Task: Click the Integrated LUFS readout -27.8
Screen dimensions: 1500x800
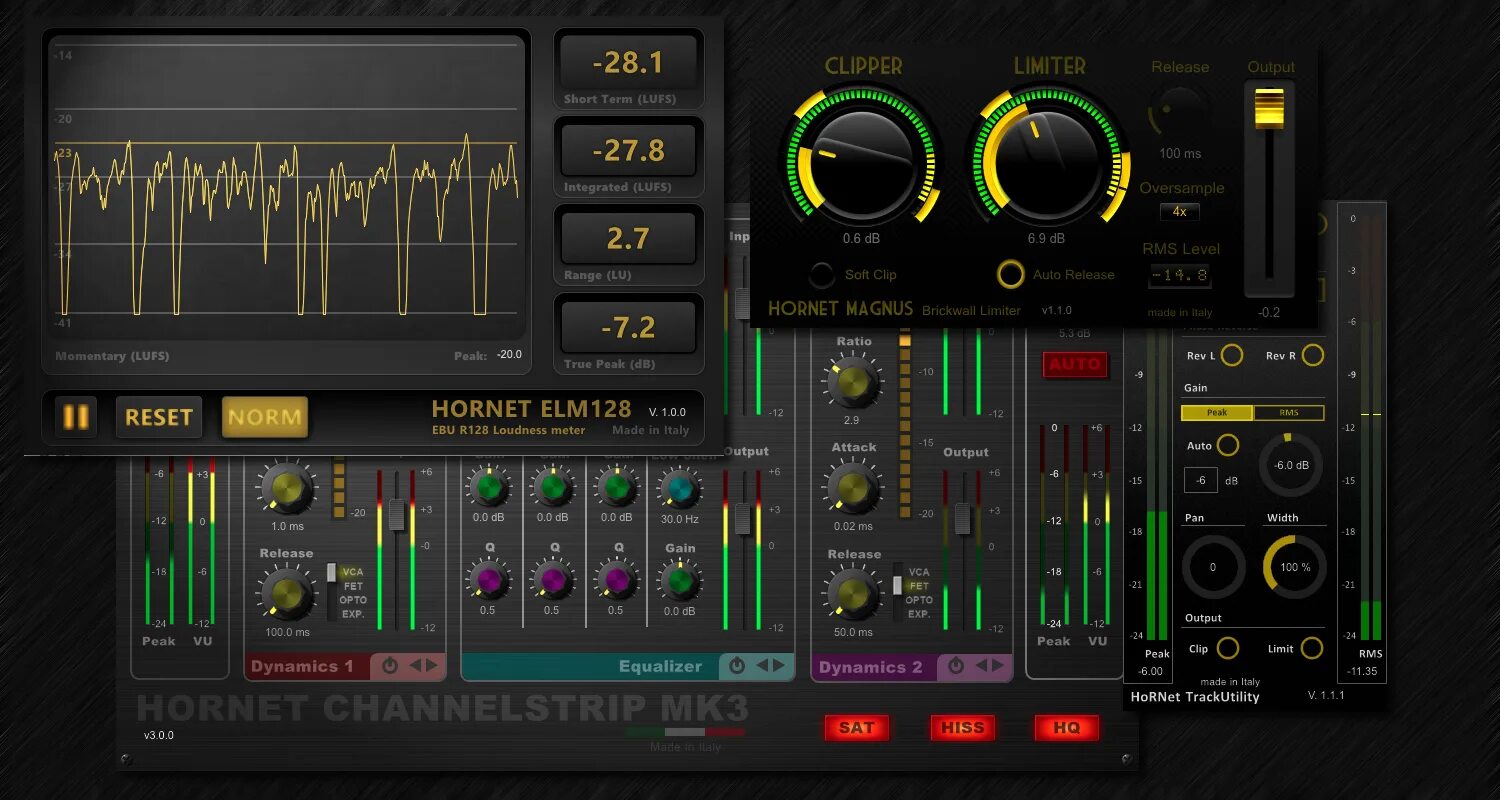Action: pyautogui.click(x=628, y=151)
